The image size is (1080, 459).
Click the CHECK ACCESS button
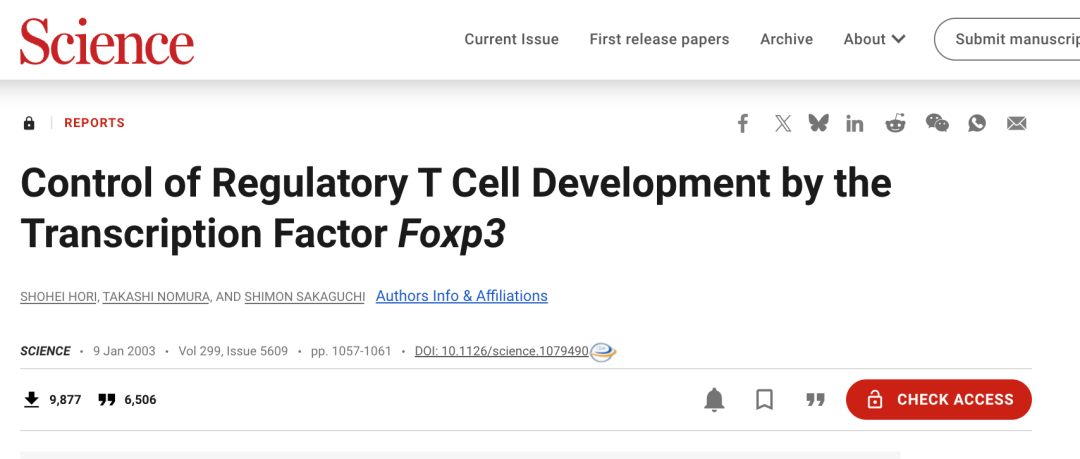tap(938, 400)
